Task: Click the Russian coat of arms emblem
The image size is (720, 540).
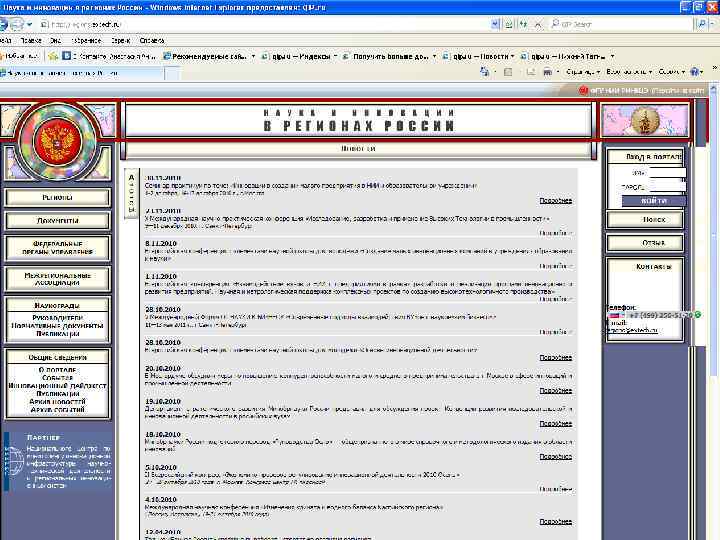Action: point(57,141)
